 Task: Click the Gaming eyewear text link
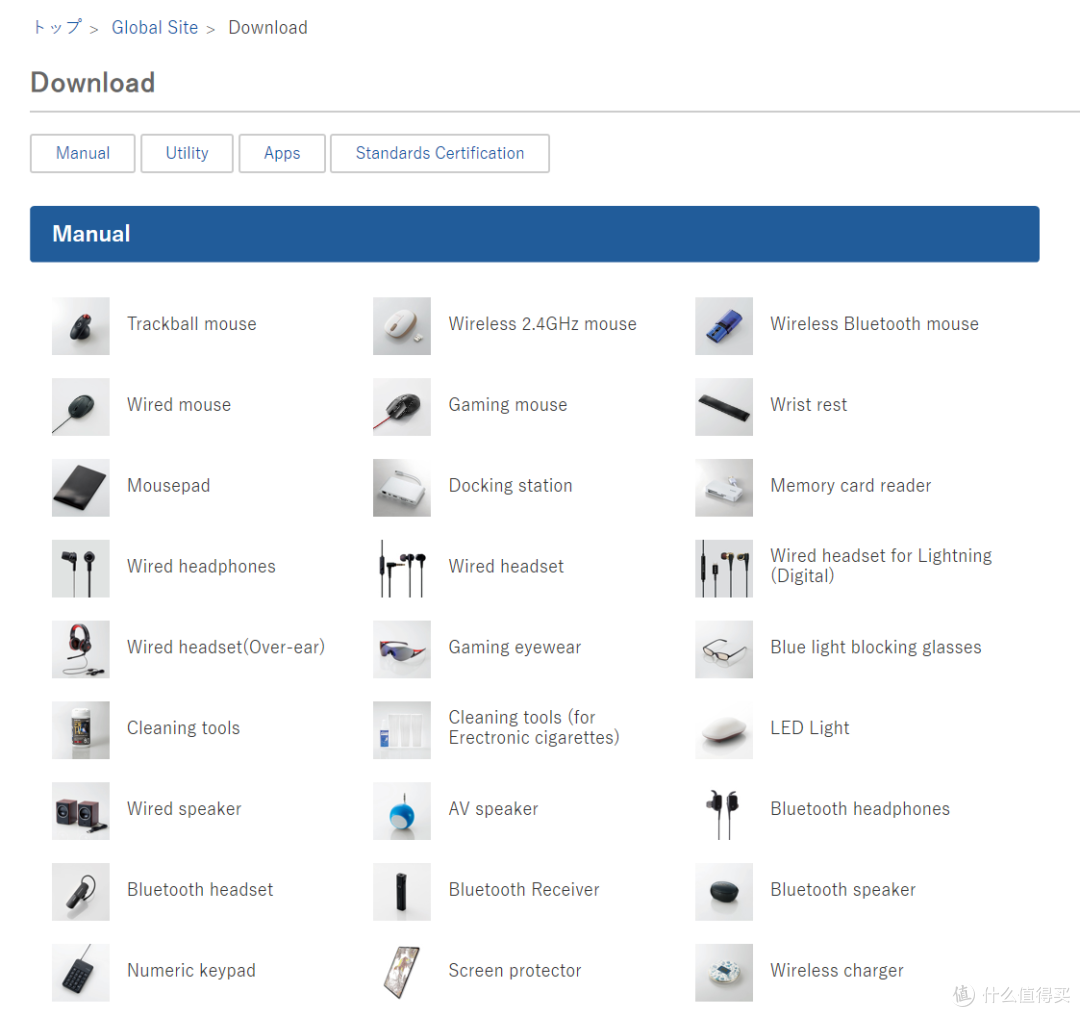coord(515,647)
